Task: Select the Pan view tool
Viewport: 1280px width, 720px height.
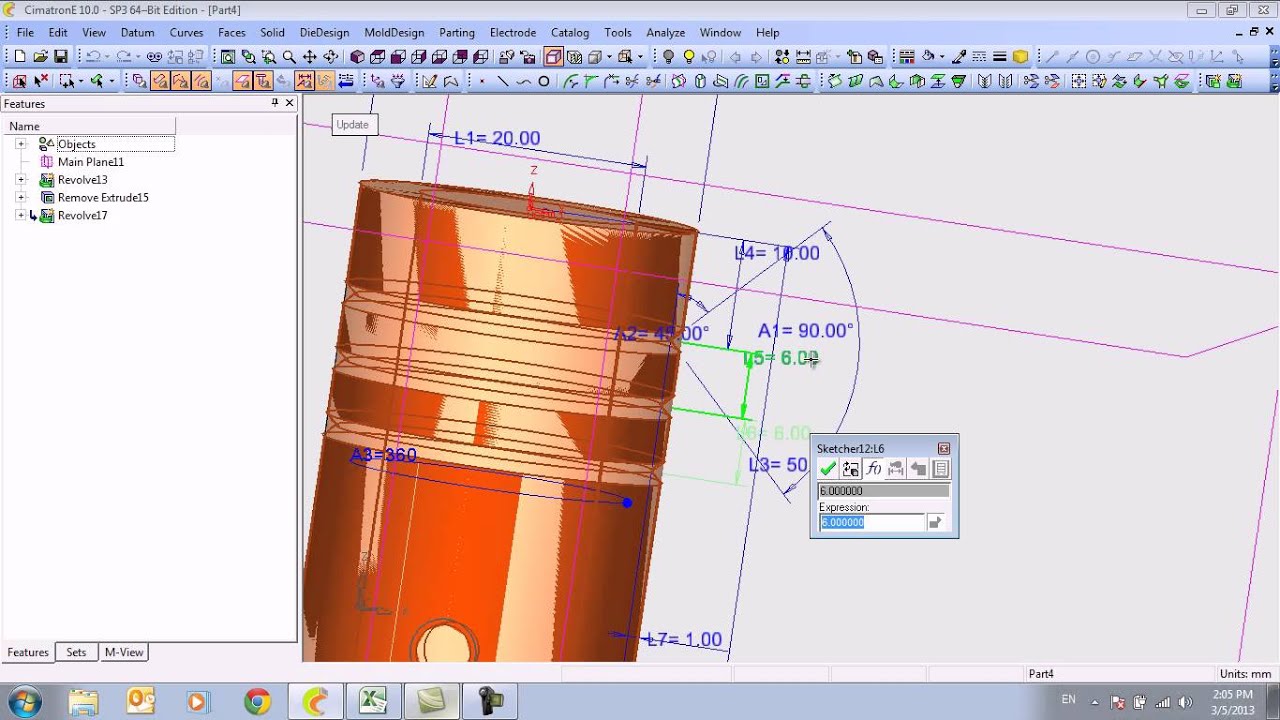Action: click(310, 57)
